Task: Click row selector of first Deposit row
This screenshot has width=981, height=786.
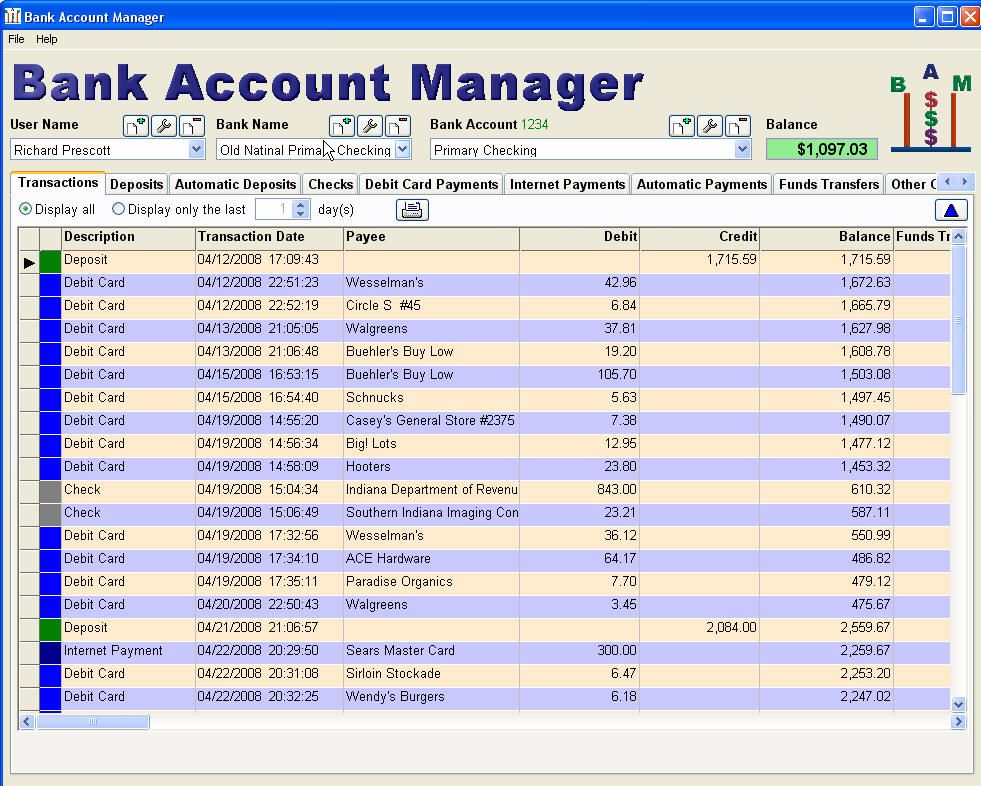Action: [x=29, y=262]
